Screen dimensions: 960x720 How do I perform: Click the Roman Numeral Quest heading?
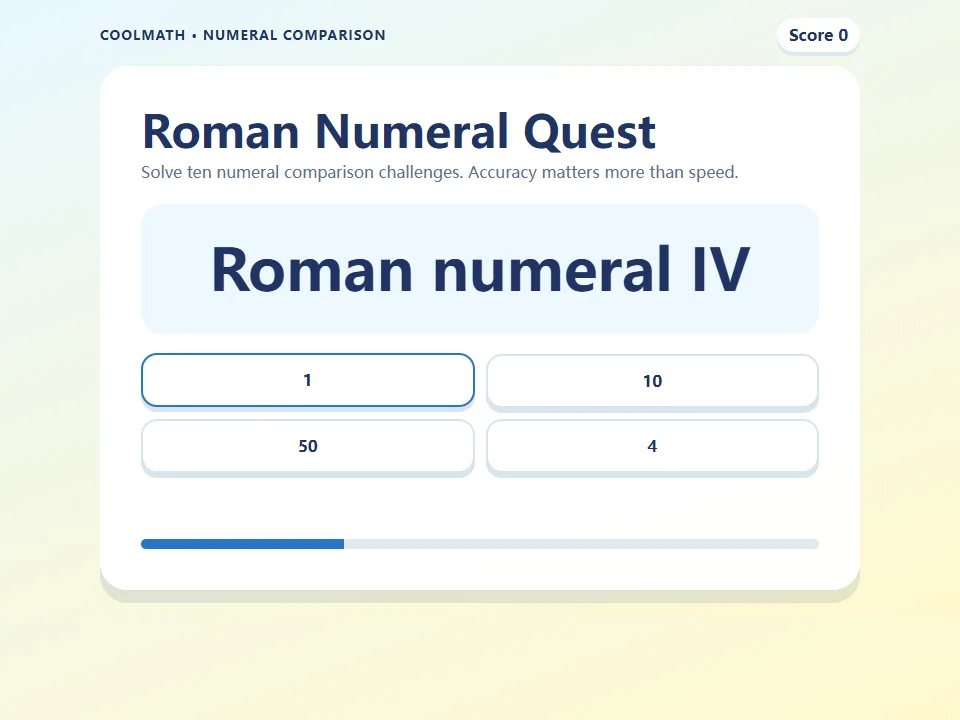pyautogui.click(x=399, y=132)
